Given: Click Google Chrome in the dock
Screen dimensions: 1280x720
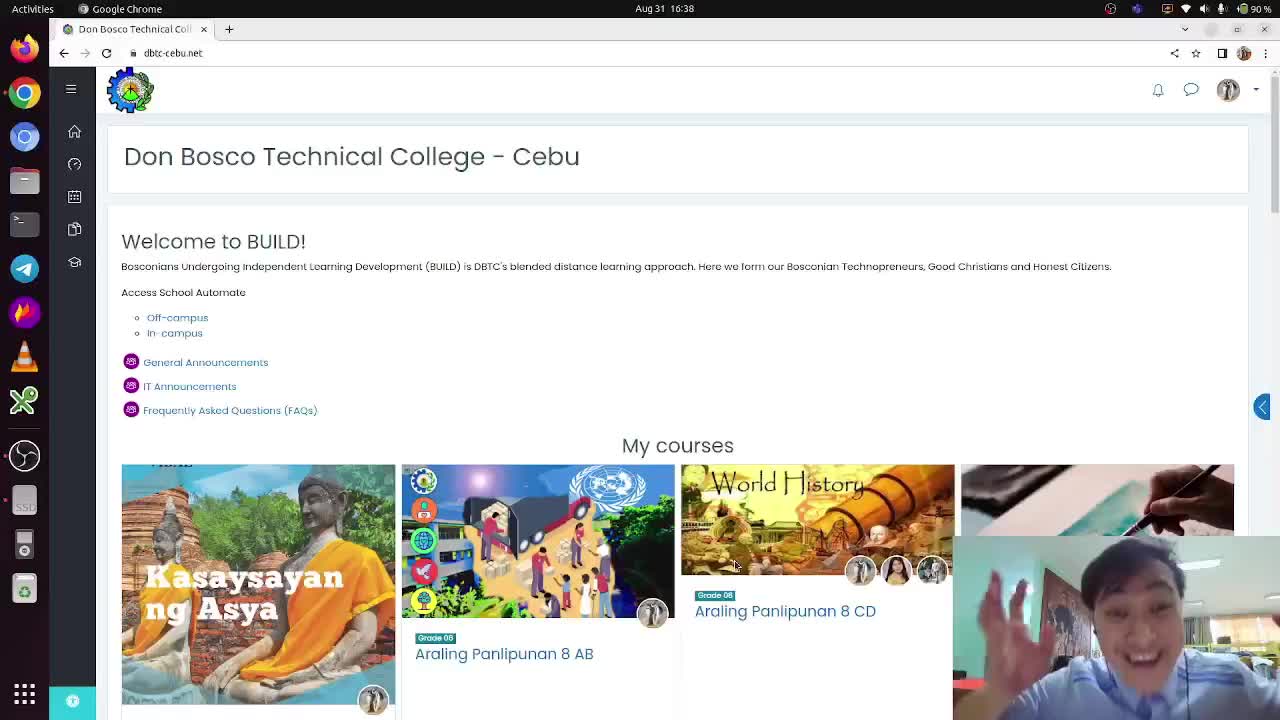Looking at the screenshot, I should [x=24, y=92].
